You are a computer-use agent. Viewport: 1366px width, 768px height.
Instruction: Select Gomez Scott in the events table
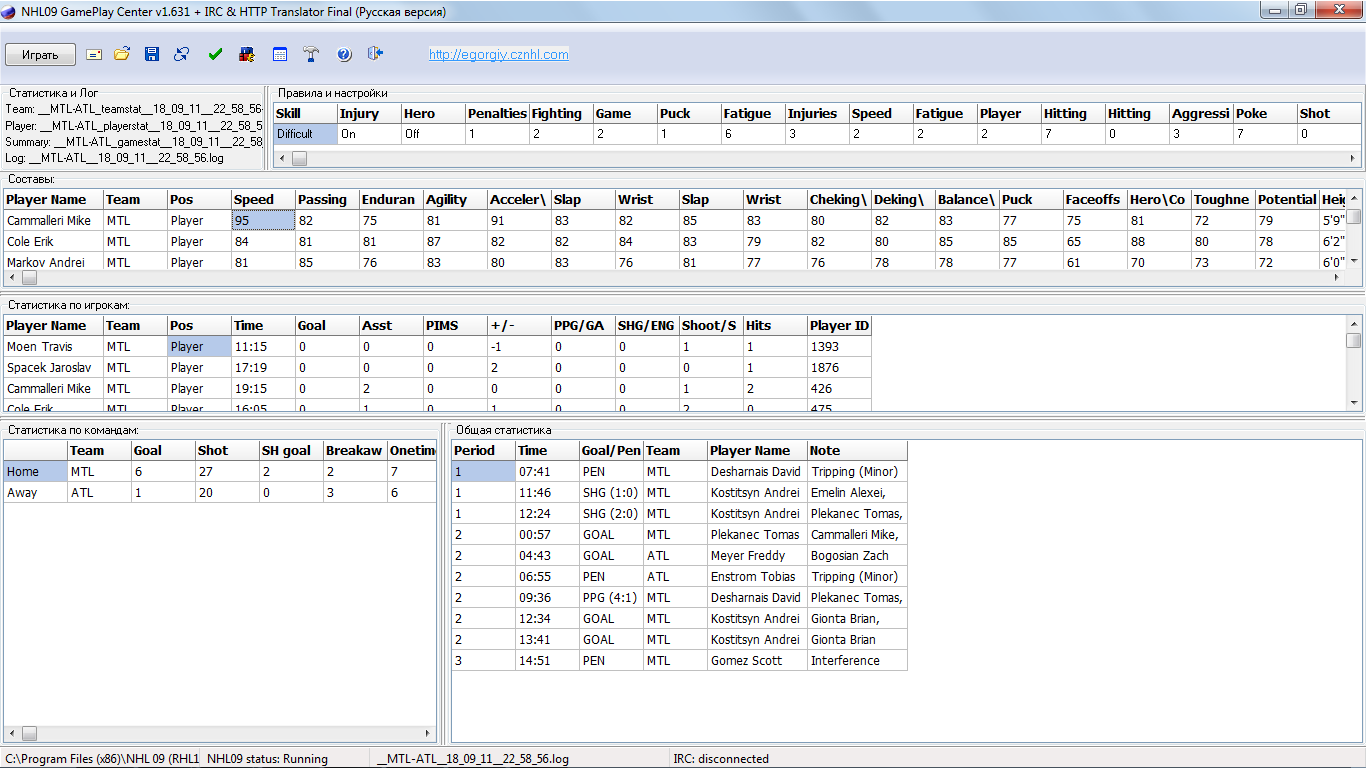(757, 660)
